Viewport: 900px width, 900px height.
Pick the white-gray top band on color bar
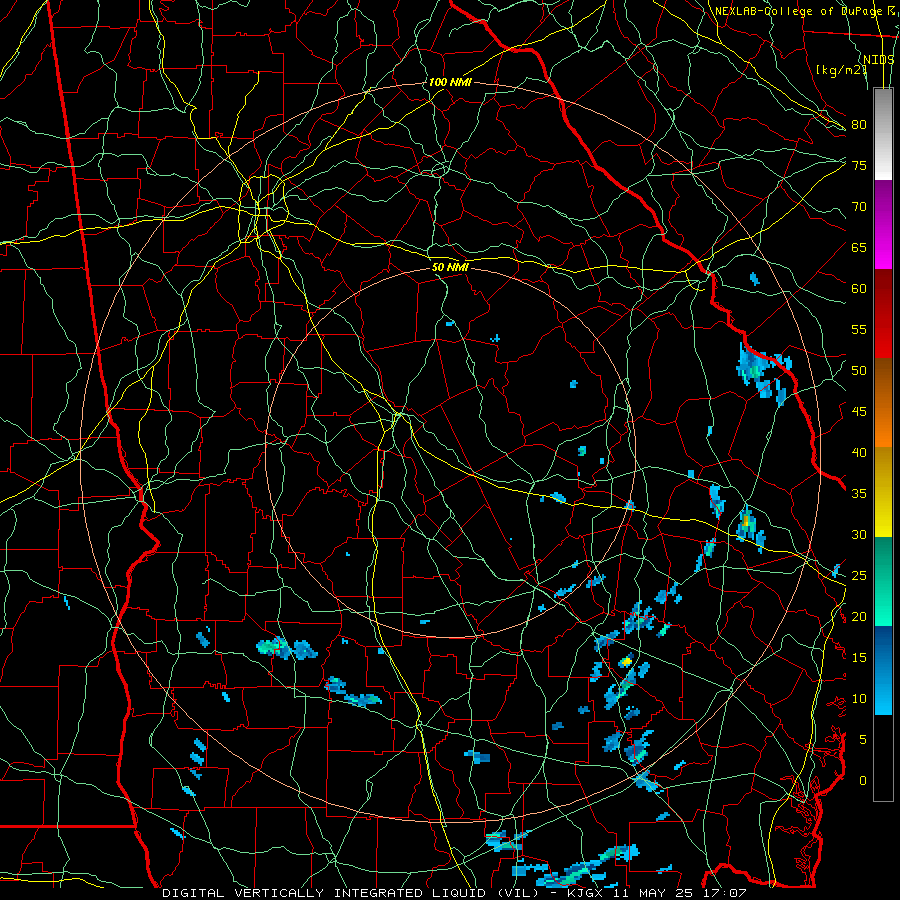[883, 134]
